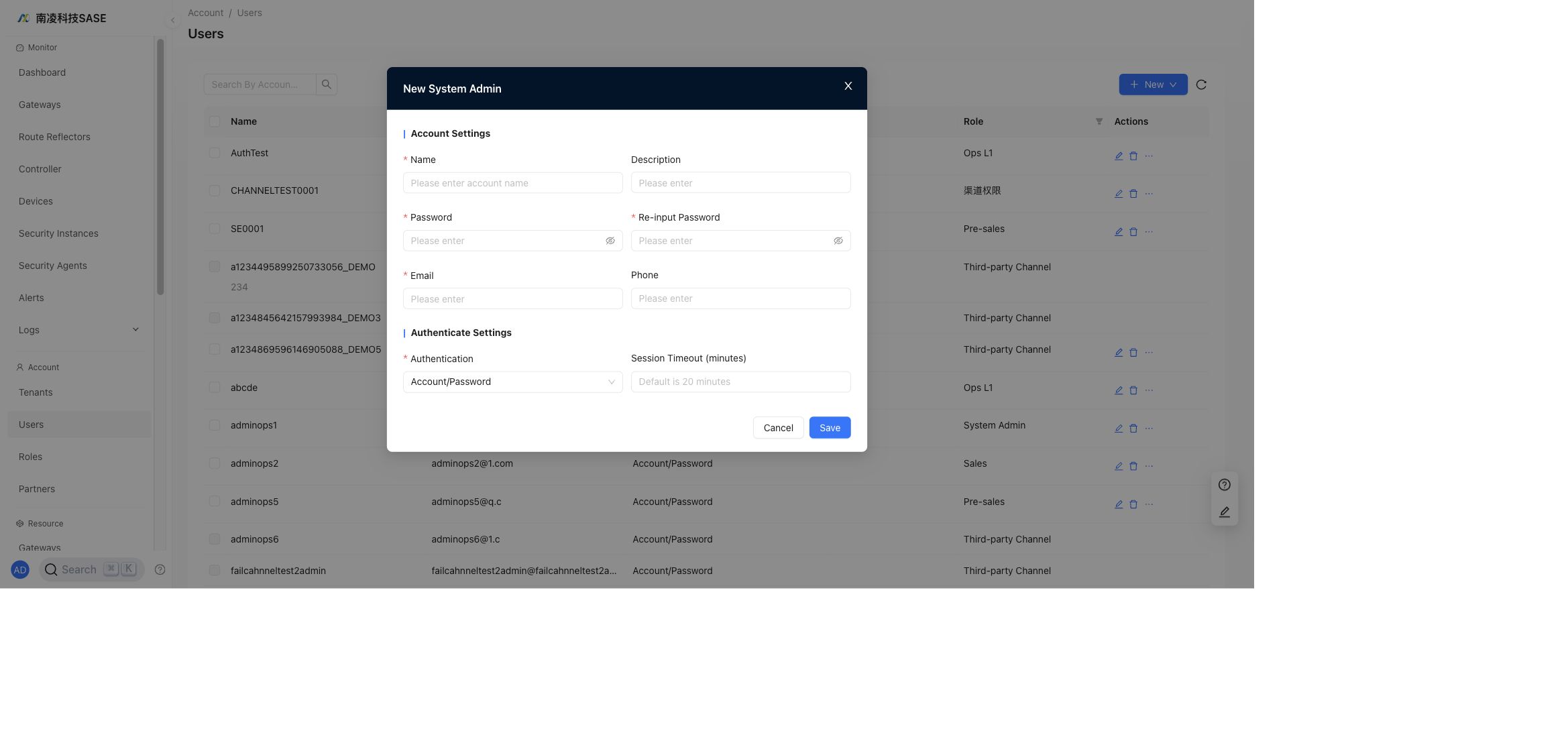Edit the AuthTest user
This screenshot has height=735, width=1568.
(1118, 156)
